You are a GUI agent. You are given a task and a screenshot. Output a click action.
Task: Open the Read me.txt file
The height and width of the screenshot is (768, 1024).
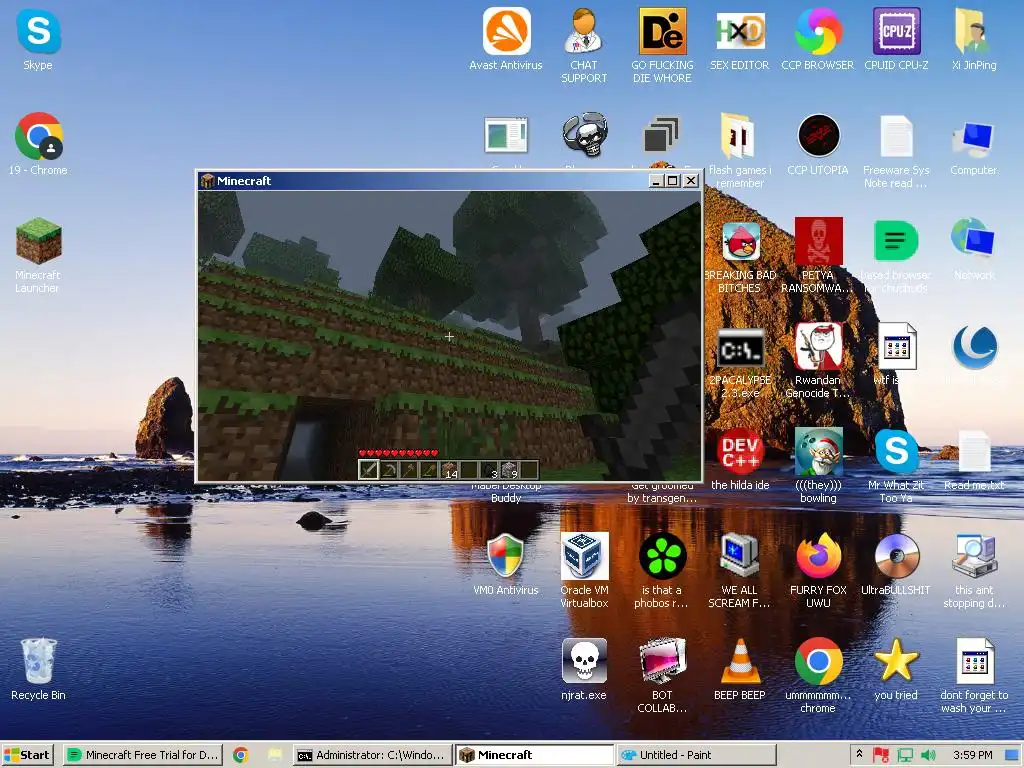click(974, 459)
